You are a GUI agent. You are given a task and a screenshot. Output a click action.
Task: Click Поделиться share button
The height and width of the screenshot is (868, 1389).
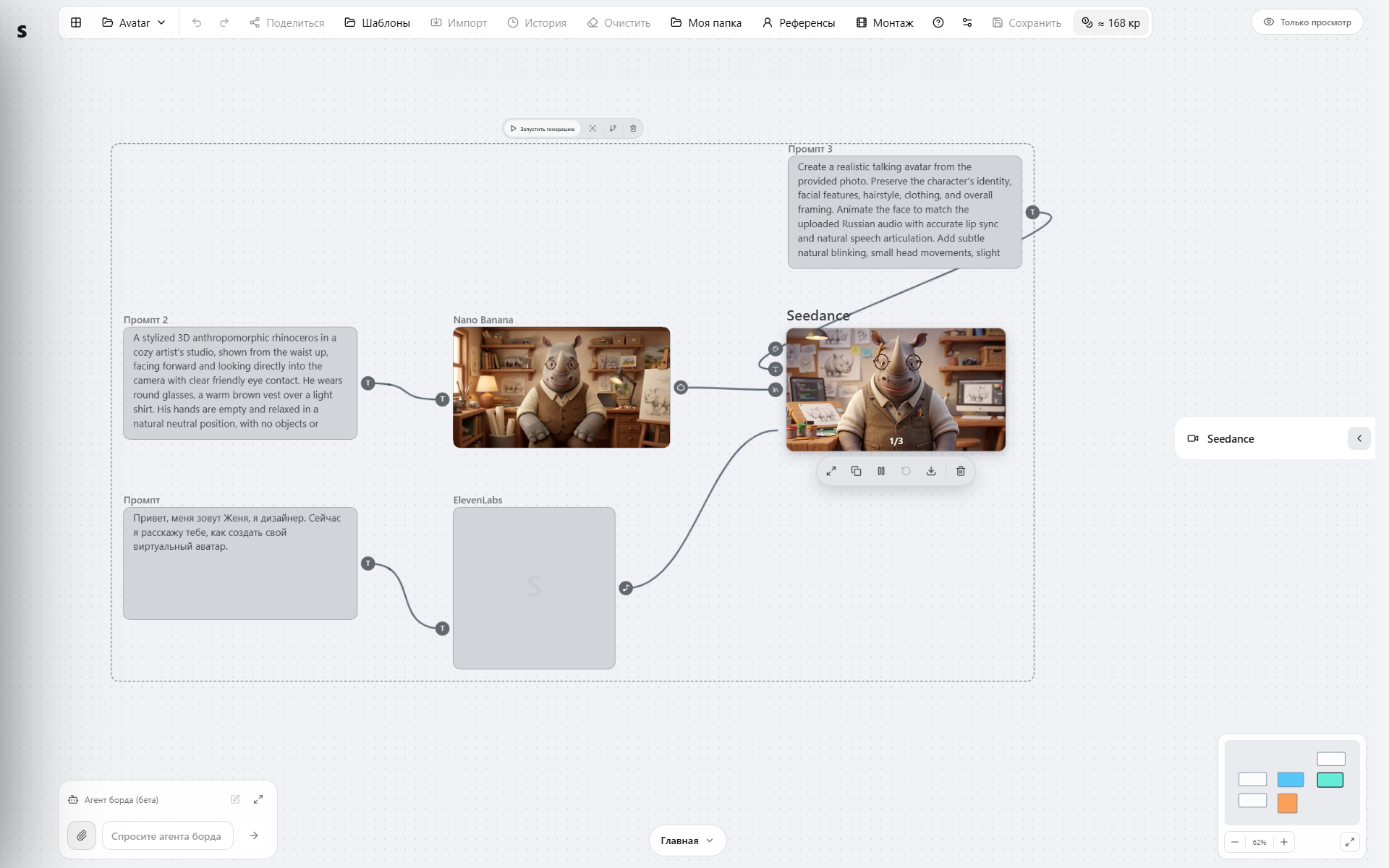pos(286,22)
